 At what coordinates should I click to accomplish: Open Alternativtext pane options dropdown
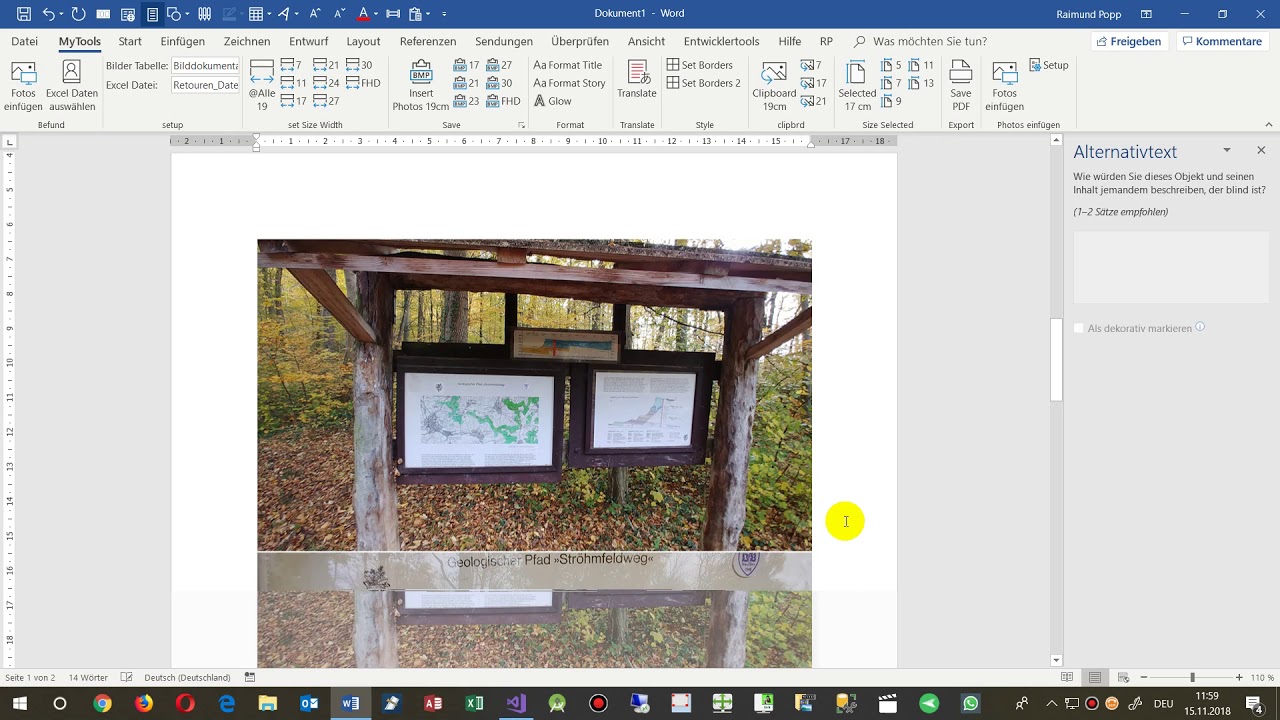click(1227, 150)
